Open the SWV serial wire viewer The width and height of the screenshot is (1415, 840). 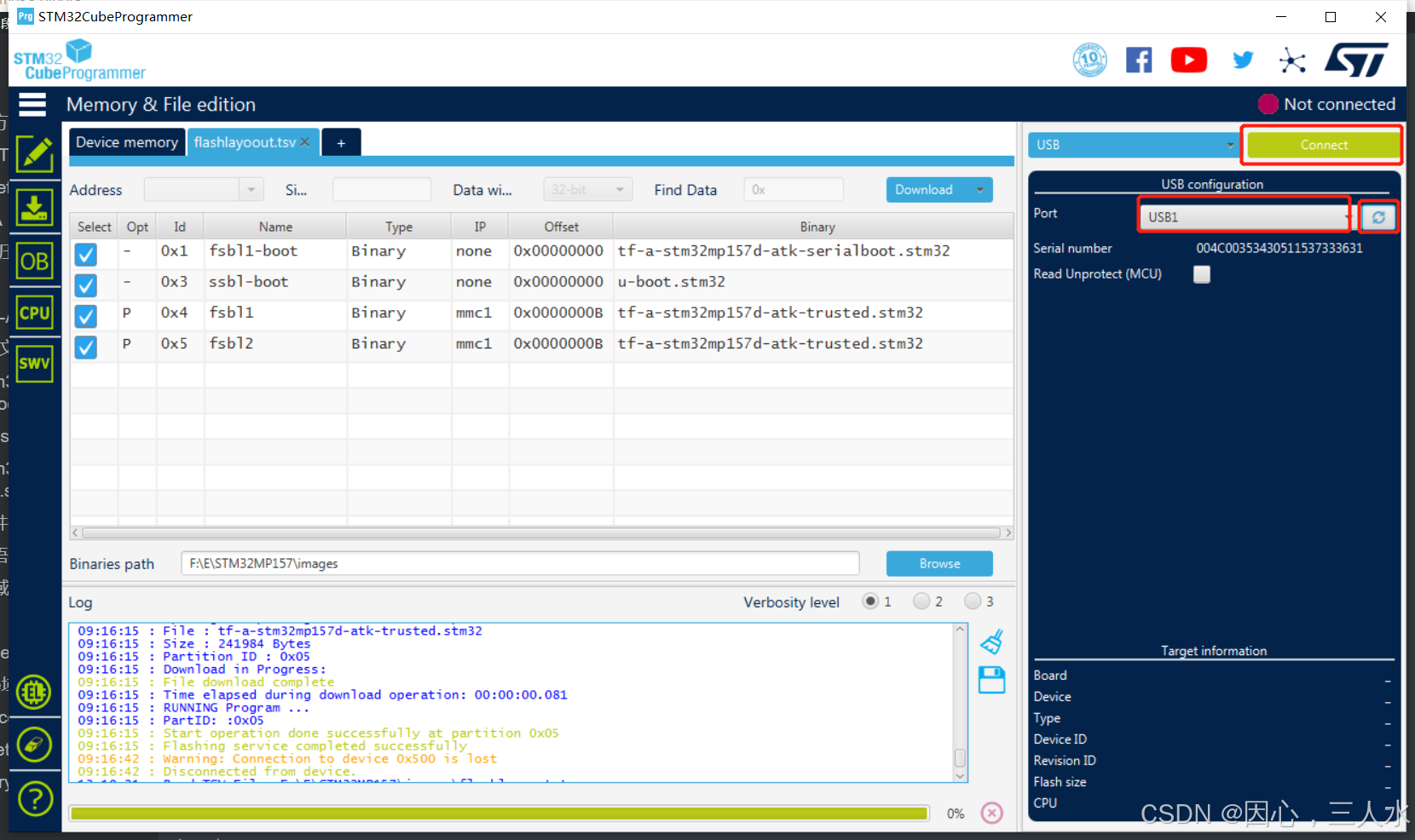(x=35, y=364)
